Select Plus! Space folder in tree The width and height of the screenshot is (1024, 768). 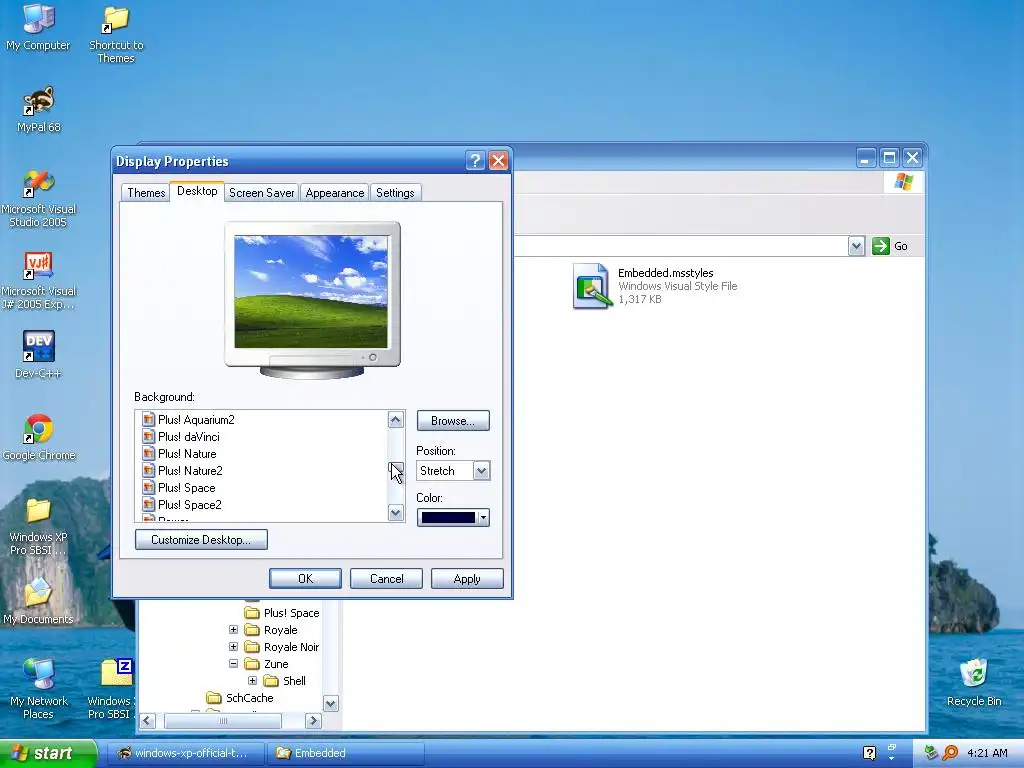(282, 613)
